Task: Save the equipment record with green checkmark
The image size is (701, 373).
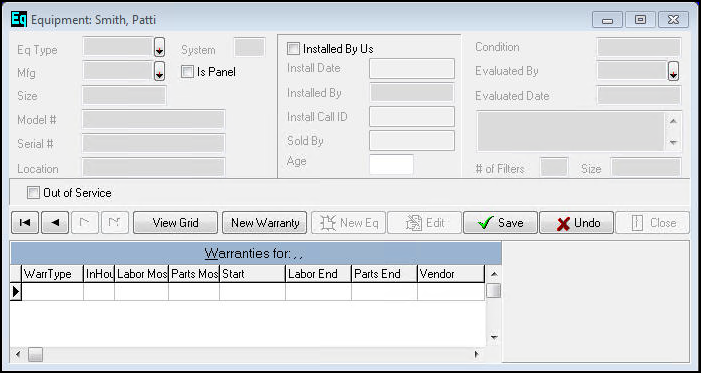Action: click(500, 223)
